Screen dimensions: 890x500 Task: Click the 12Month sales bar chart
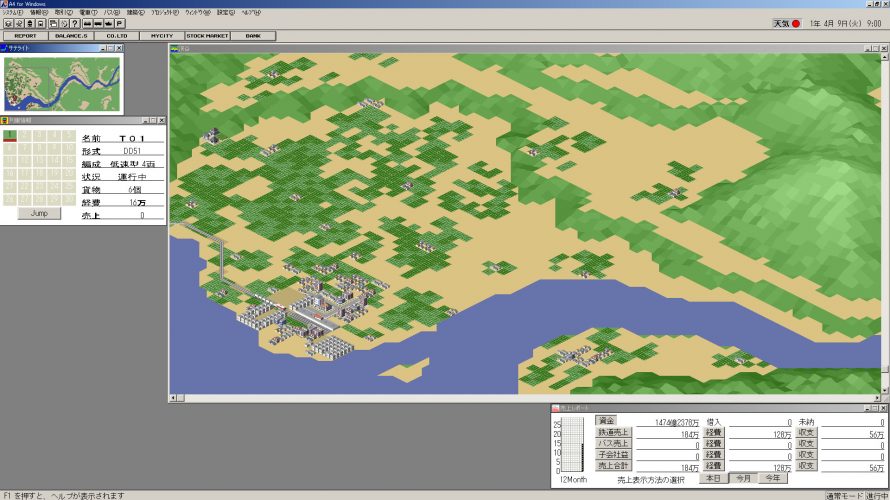[573, 445]
